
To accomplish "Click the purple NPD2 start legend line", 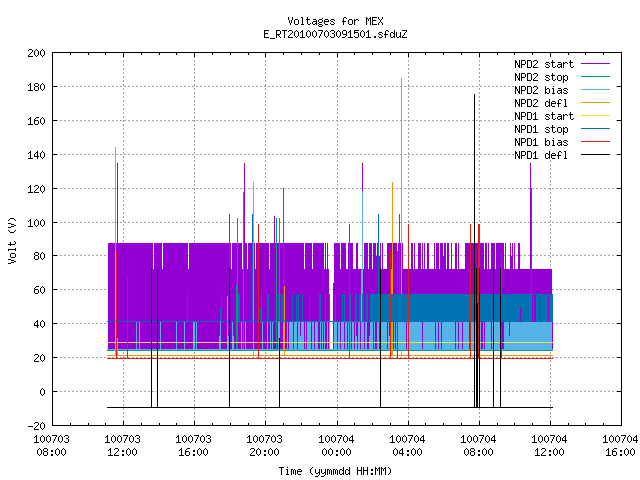I will click(x=596, y=64).
